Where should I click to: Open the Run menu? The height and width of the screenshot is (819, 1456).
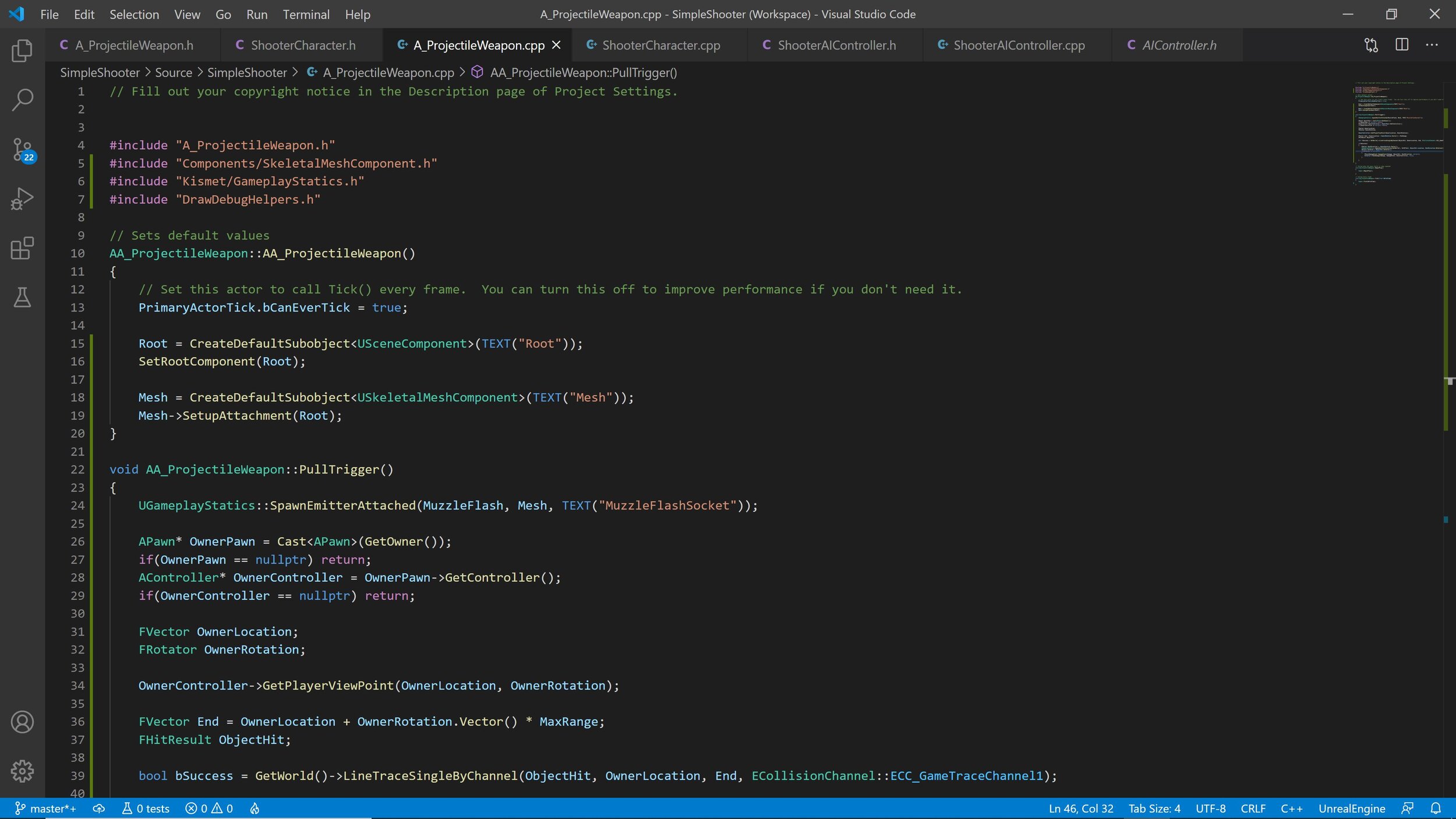point(257,14)
